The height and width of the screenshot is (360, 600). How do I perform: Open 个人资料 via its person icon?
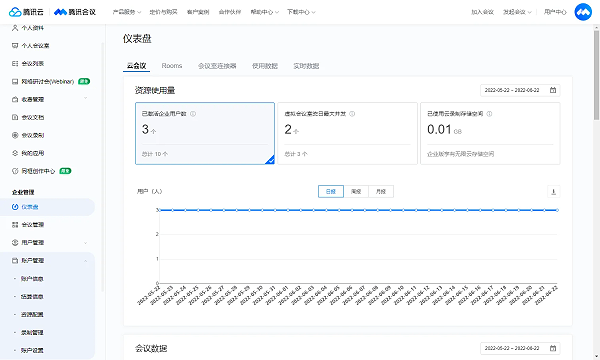click(x=15, y=28)
